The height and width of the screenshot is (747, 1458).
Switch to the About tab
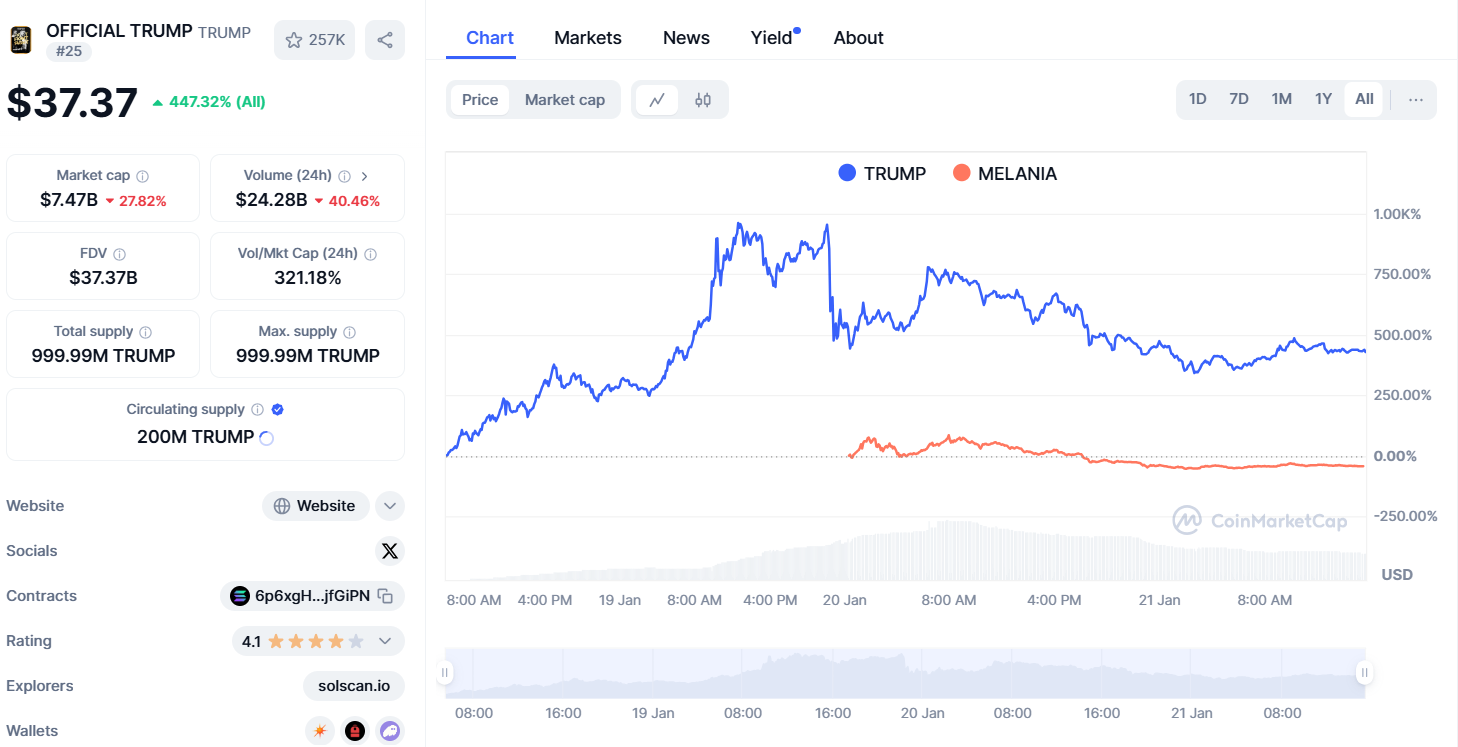859,38
